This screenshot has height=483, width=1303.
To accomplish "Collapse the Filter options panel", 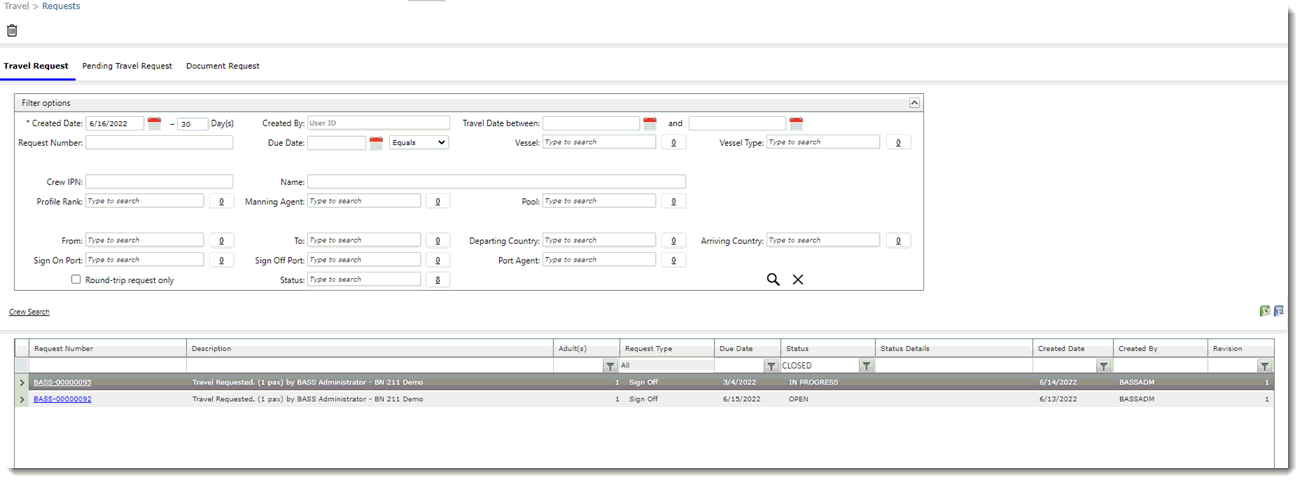I will tap(913, 103).
